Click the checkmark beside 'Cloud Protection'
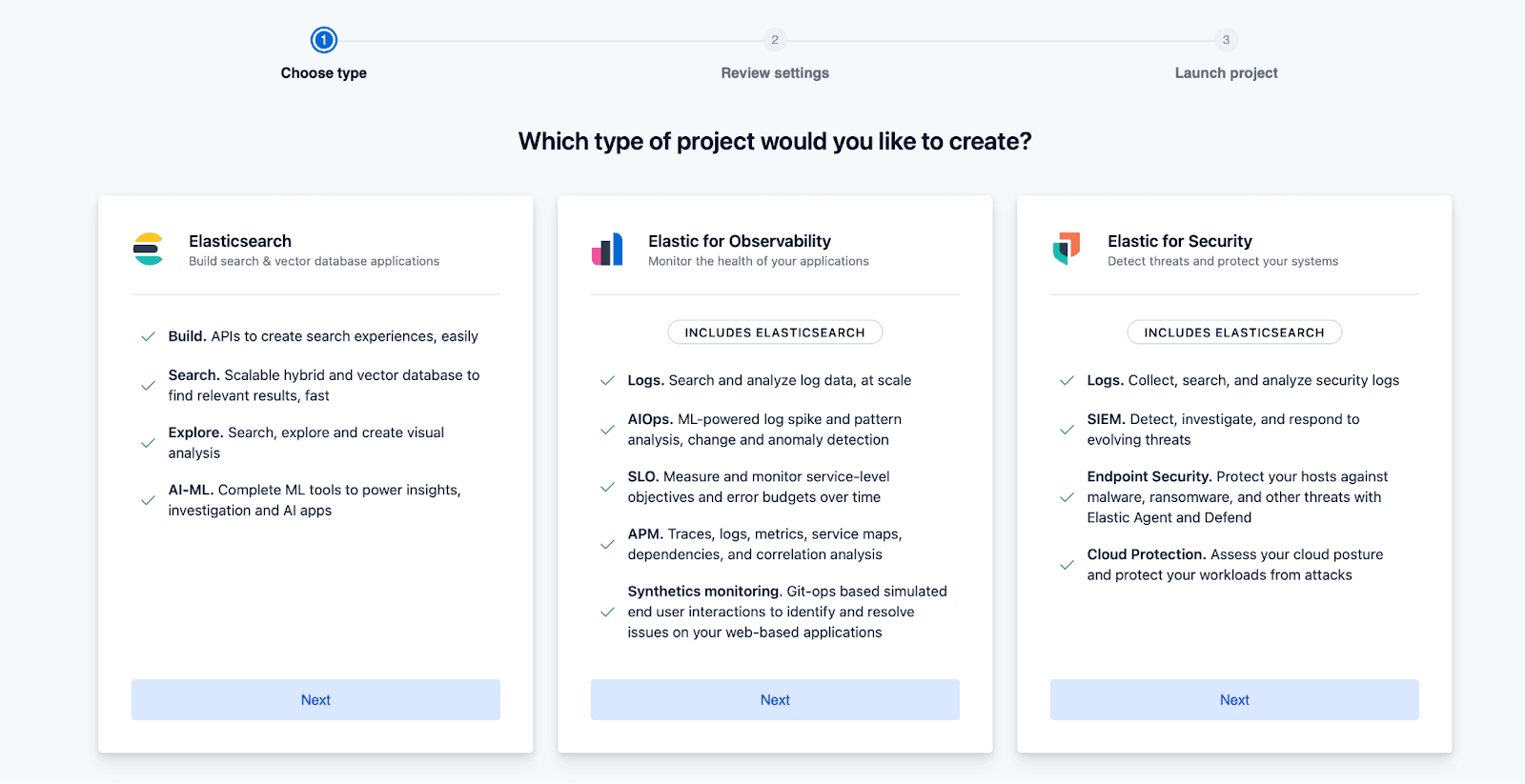The image size is (1525, 784). pyautogui.click(x=1066, y=565)
